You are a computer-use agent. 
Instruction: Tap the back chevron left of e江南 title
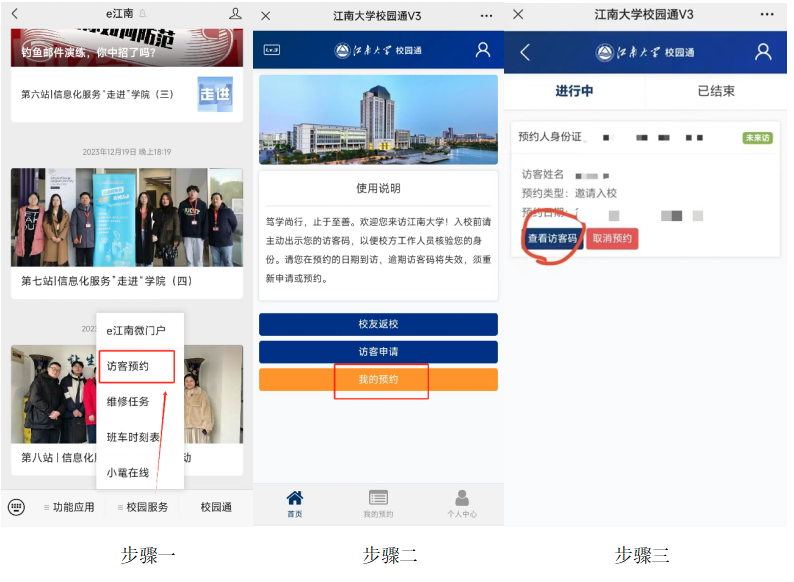(x=14, y=14)
